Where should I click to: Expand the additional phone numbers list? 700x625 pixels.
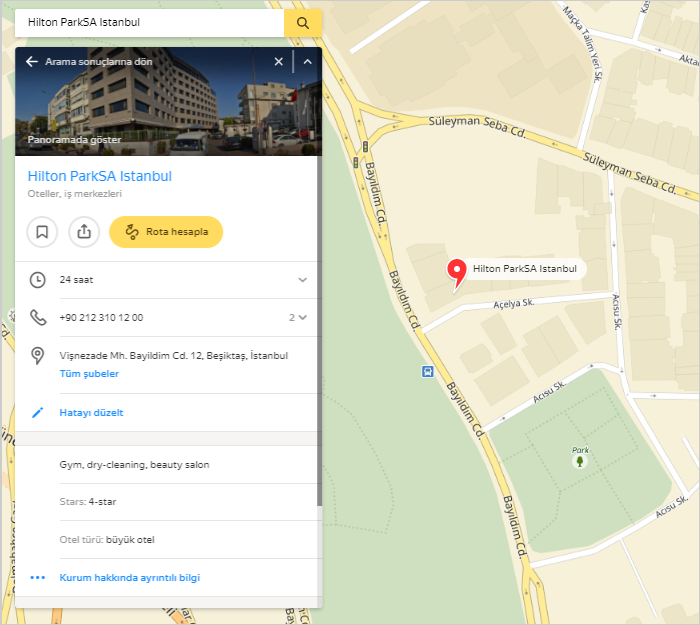click(298, 318)
